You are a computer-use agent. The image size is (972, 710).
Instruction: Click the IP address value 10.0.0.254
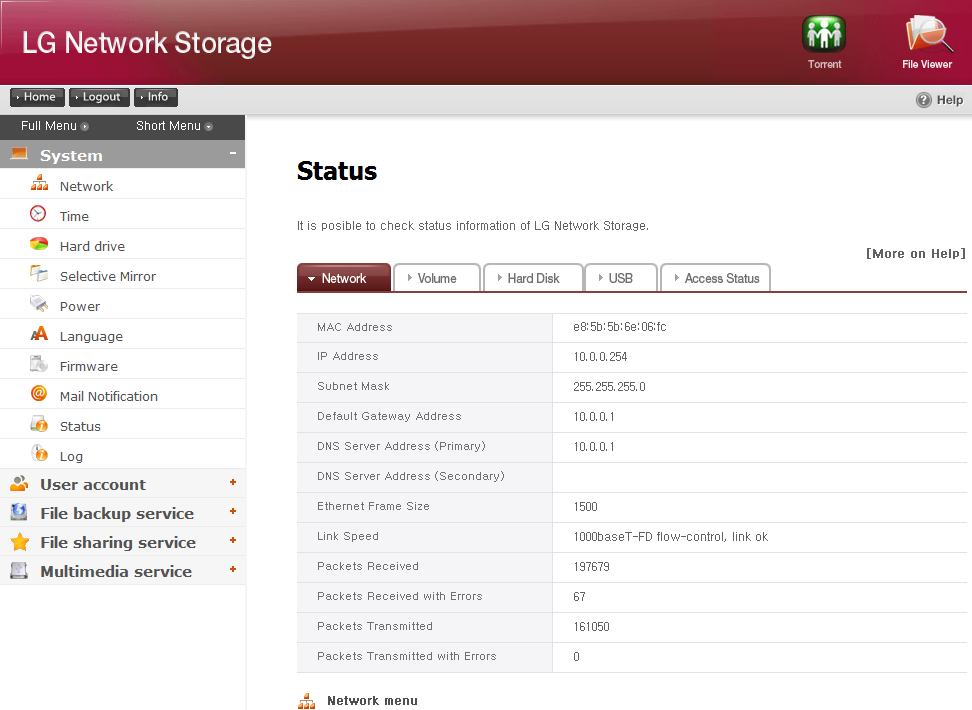tap(600, 357)
